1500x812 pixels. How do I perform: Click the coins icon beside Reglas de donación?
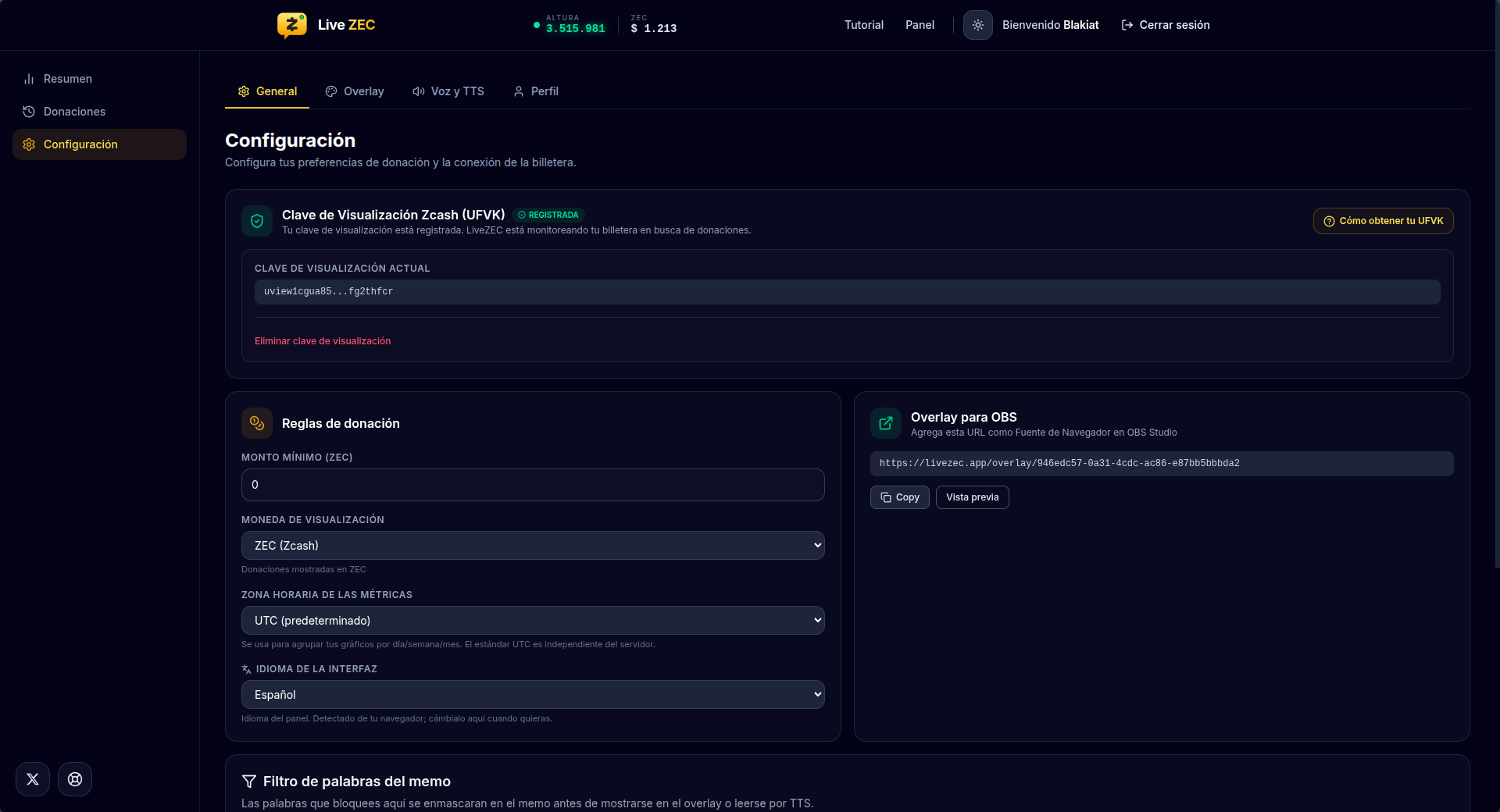click(257, 423)
